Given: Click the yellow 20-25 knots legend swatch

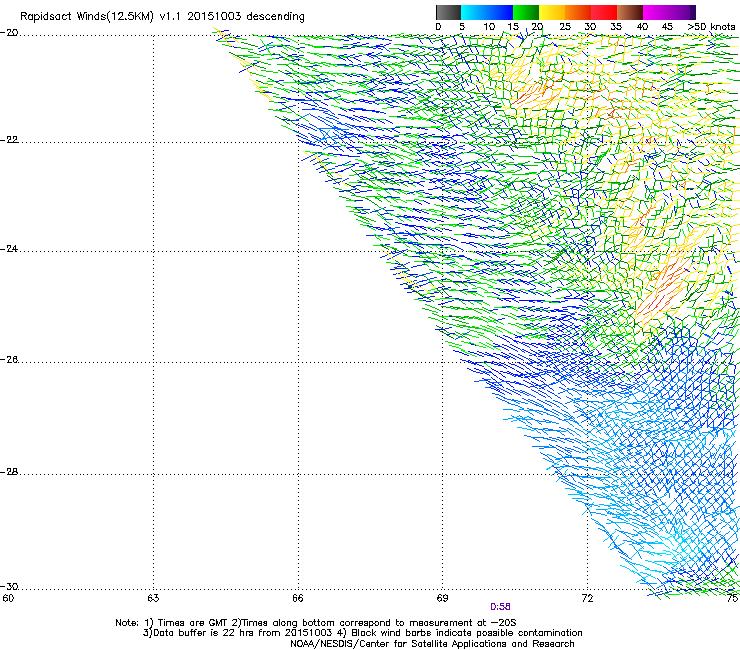Looking at the screenshot, I should tap(552, 12).
